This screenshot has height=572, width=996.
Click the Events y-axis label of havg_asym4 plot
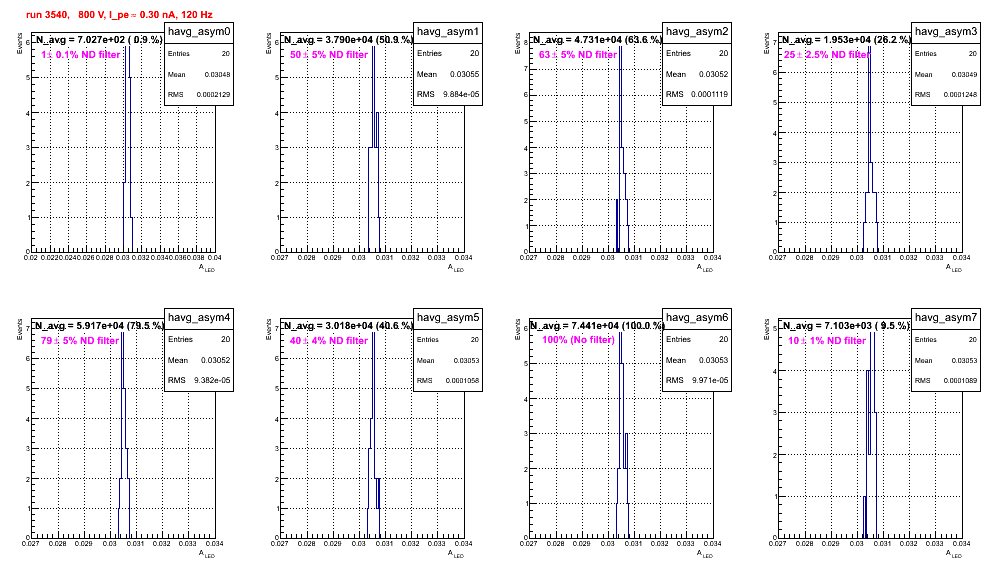[x=20, y=329]
